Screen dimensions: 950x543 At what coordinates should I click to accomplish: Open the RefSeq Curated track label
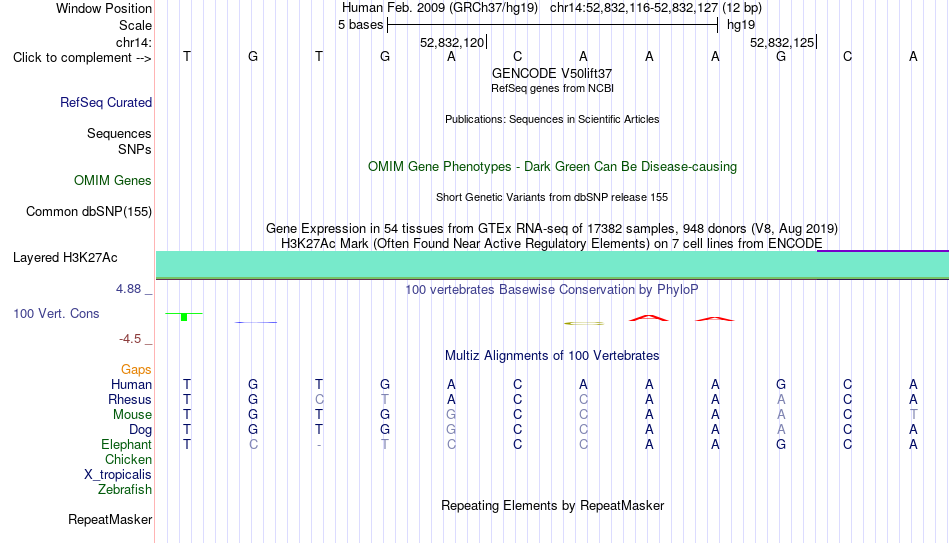tap(106, 102)
